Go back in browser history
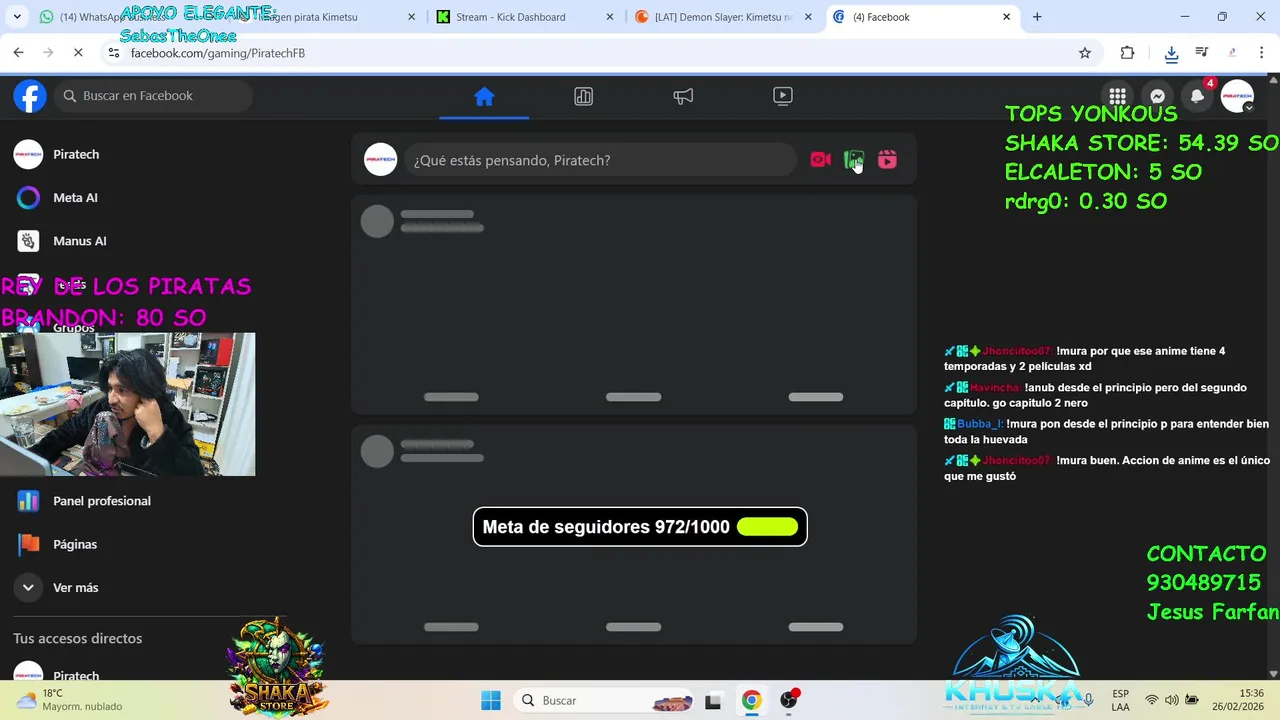Viewport: 1280px width, 720px height. click(18, 53)
